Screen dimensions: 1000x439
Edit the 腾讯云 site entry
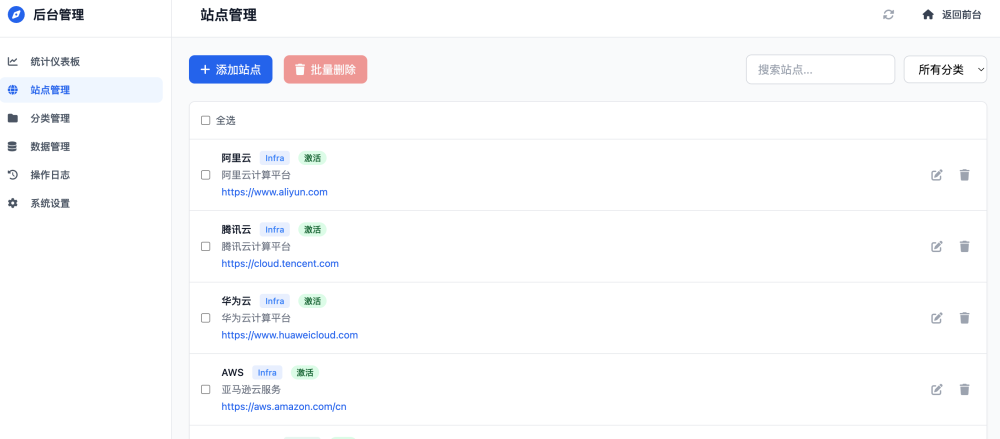point(937,246)
